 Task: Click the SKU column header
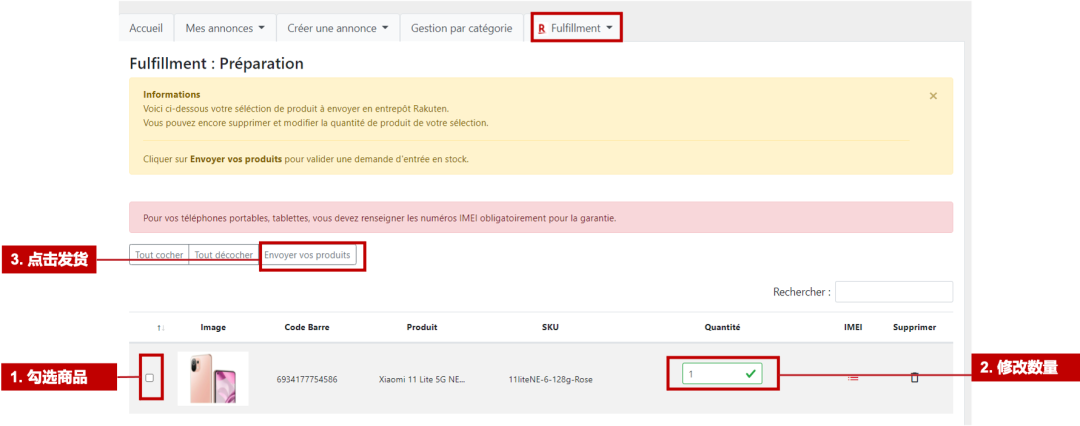[551, 327]
